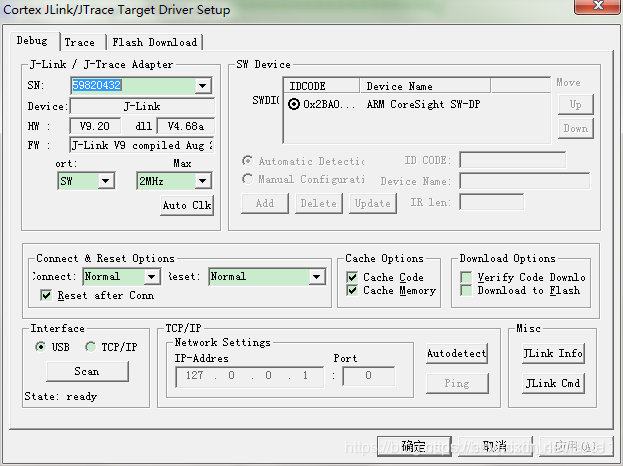Toggle the Cache Memory checkbox

click(352, 290)
